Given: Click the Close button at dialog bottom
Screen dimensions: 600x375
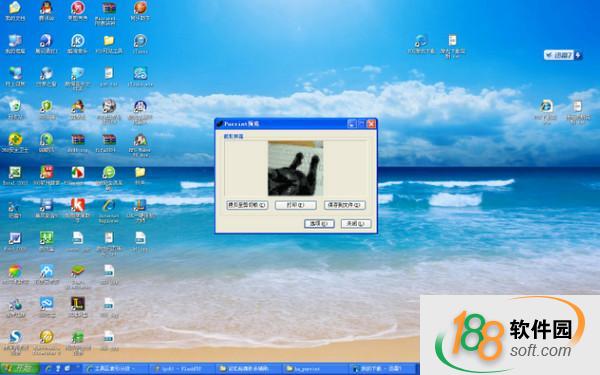Looking at the screenshot, I should (356, 223).
